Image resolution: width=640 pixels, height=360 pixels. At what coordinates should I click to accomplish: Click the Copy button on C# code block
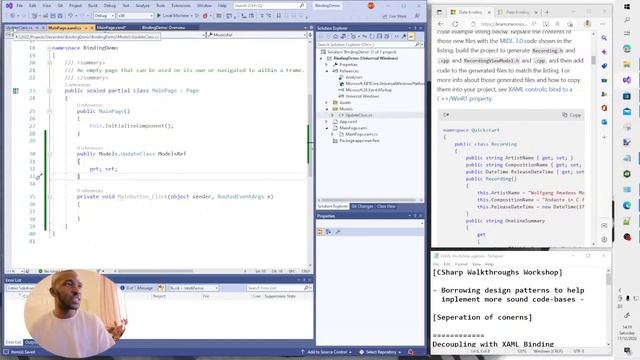pos(571,115)
